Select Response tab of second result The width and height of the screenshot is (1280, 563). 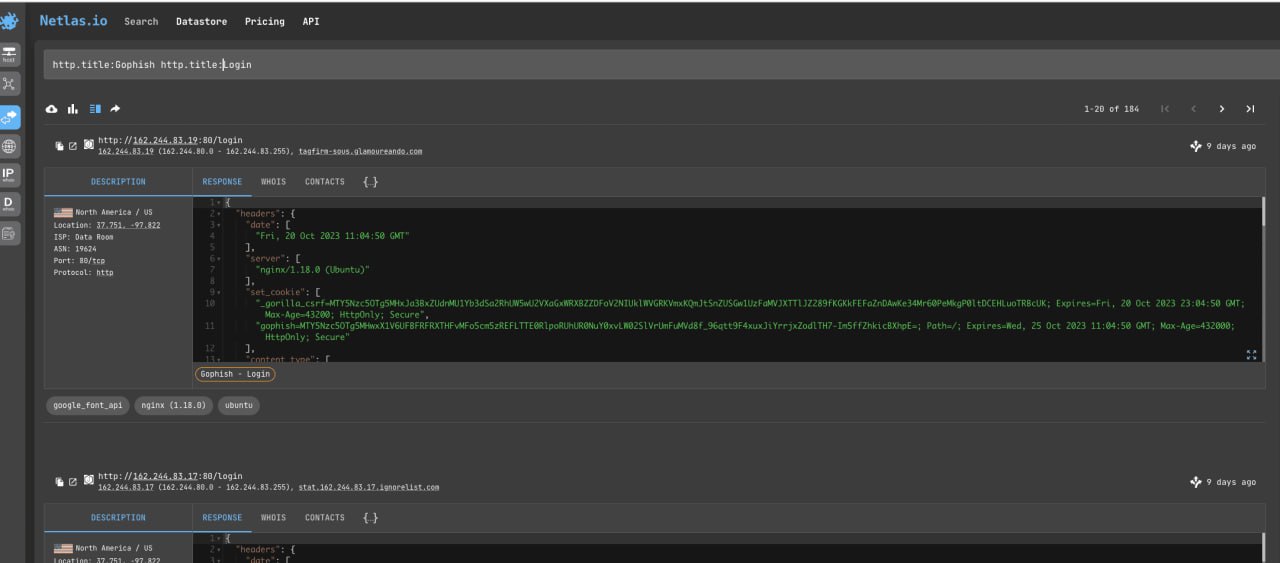point(222,518)
